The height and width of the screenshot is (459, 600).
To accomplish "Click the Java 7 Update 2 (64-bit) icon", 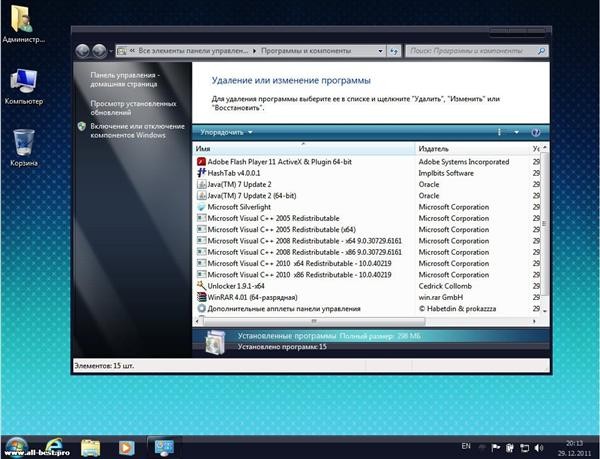I will click(201, 195).
